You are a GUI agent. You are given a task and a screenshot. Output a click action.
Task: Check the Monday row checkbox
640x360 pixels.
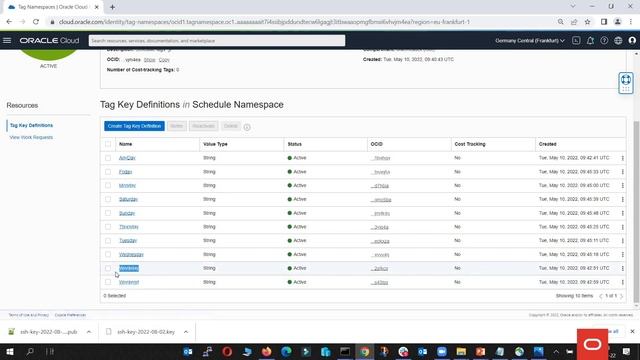click(108, 185)
